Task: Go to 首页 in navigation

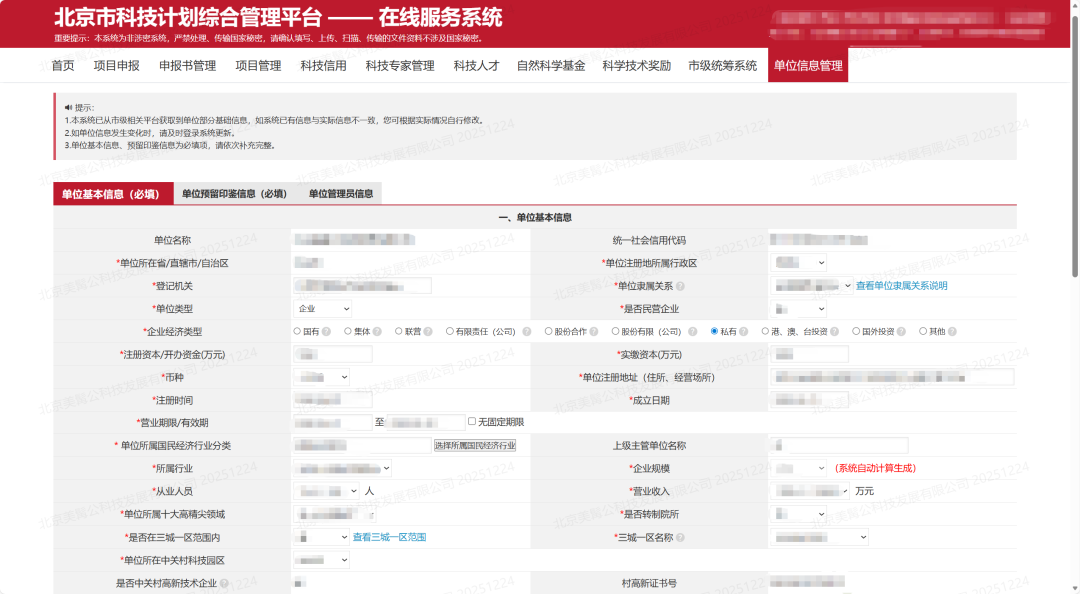Action: 63,65
